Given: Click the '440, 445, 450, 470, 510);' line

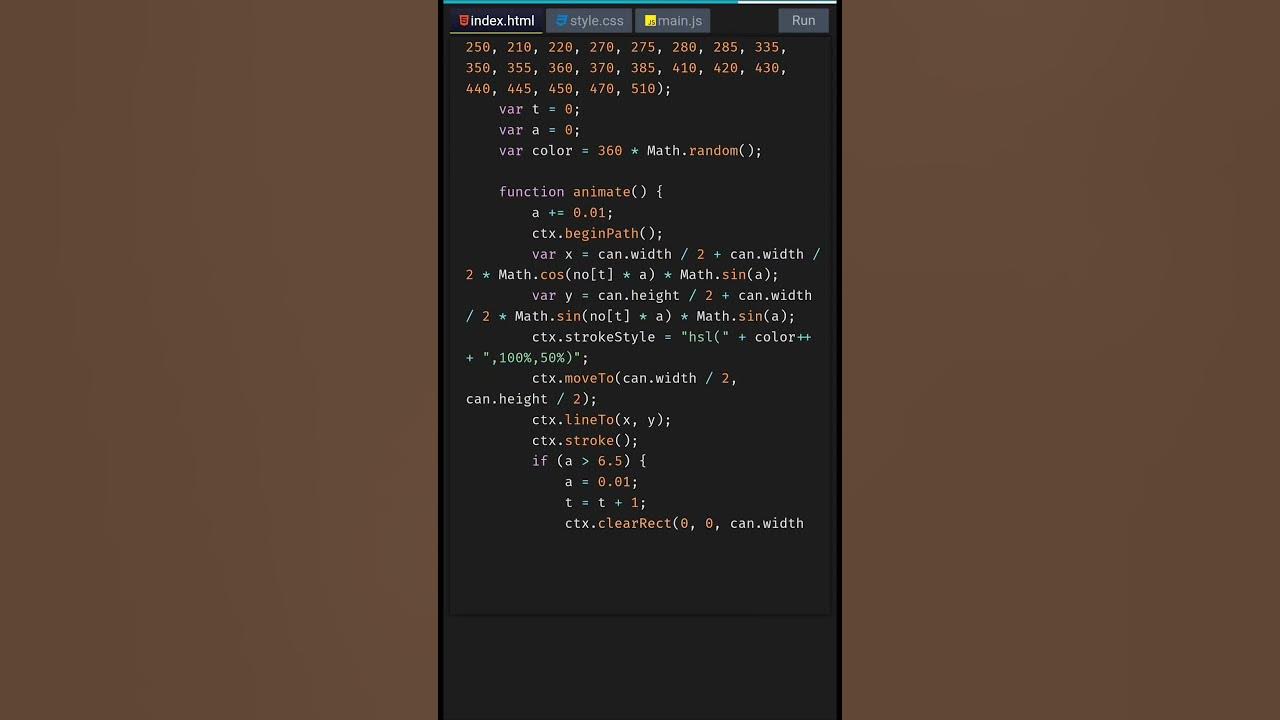Looking at the screenshot, I should pos(568,89).
